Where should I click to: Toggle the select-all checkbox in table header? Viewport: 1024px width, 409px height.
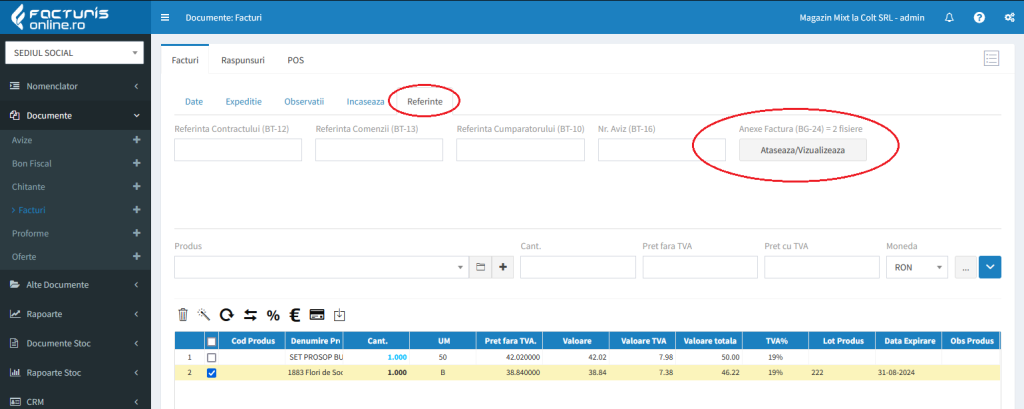tap(211, 341)
